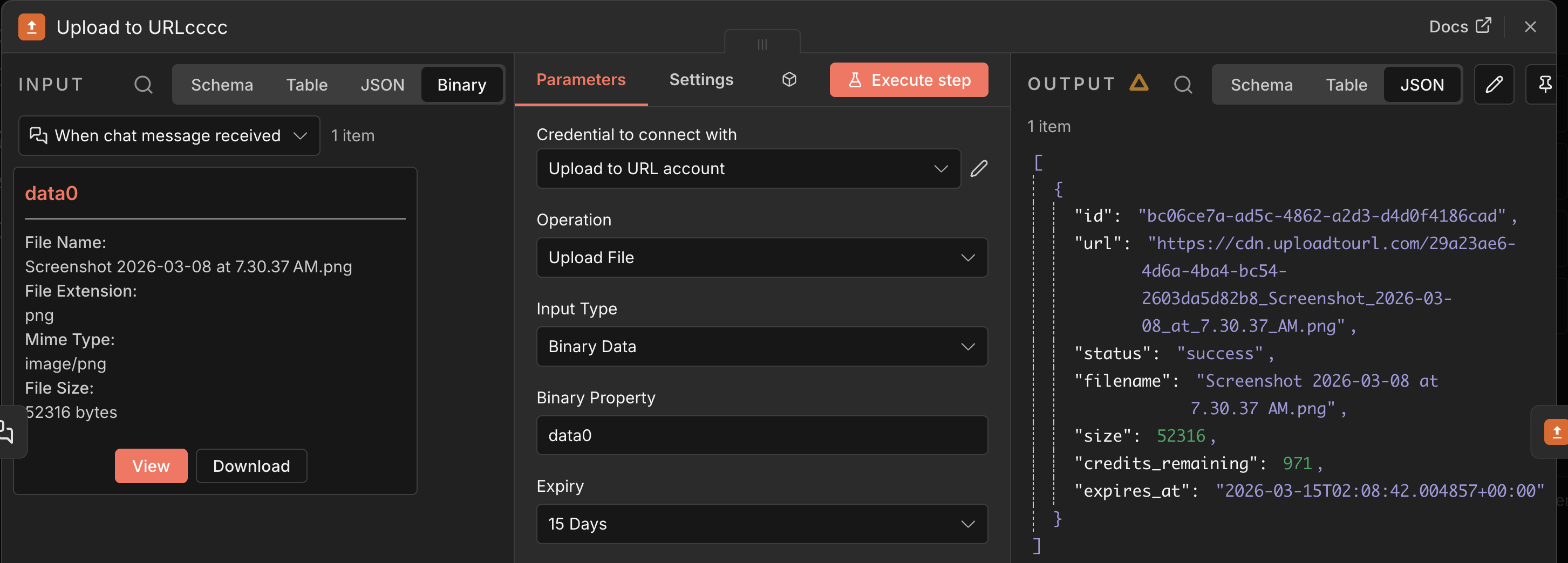Screen dimensions: 1568x563
Task: Click the data0 heading in input panel
Action: pyautogui.click(x=51, y=193)
